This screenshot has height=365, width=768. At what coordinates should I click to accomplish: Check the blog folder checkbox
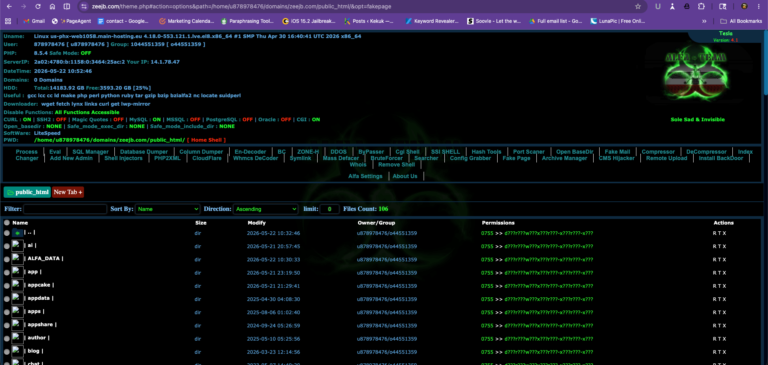7,352
